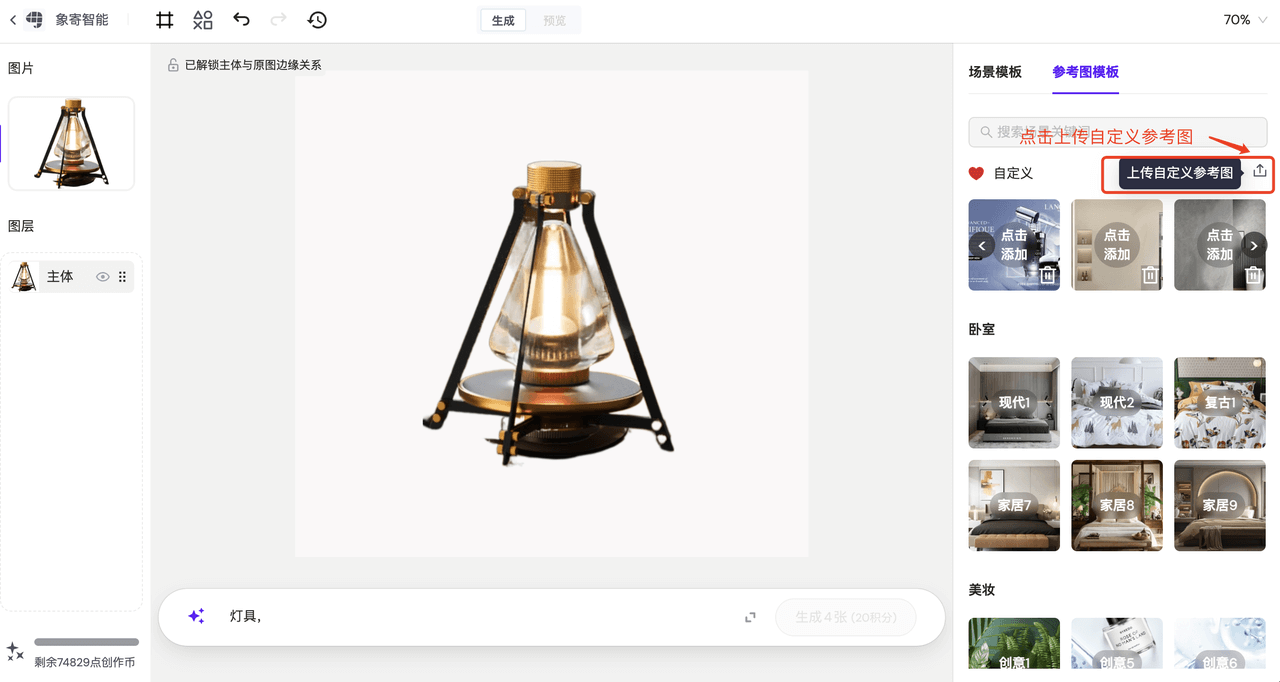Delete the second custom reference image

click(x=1150, y=275)
